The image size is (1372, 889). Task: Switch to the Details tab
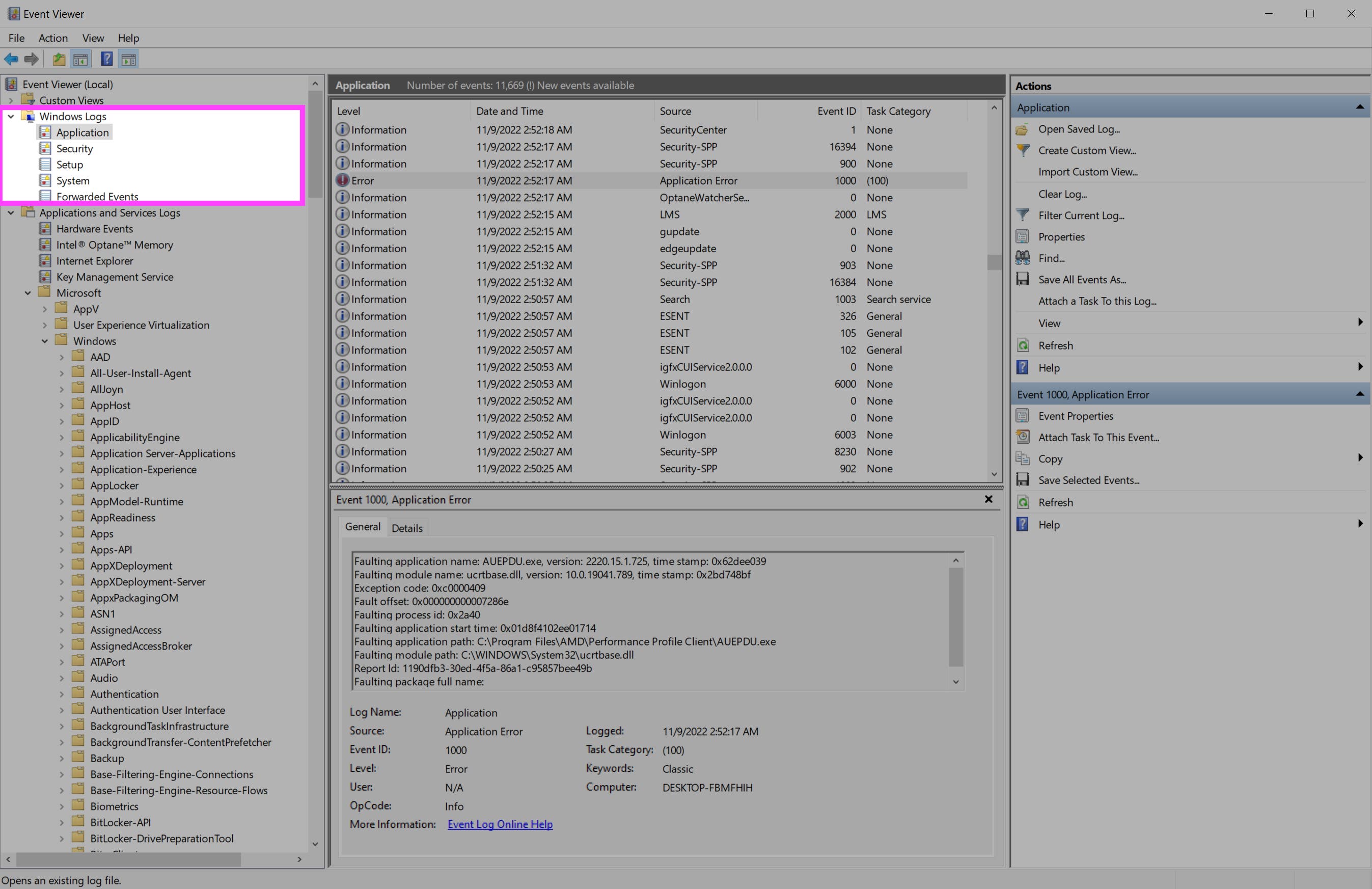click(x=407, y=527)
